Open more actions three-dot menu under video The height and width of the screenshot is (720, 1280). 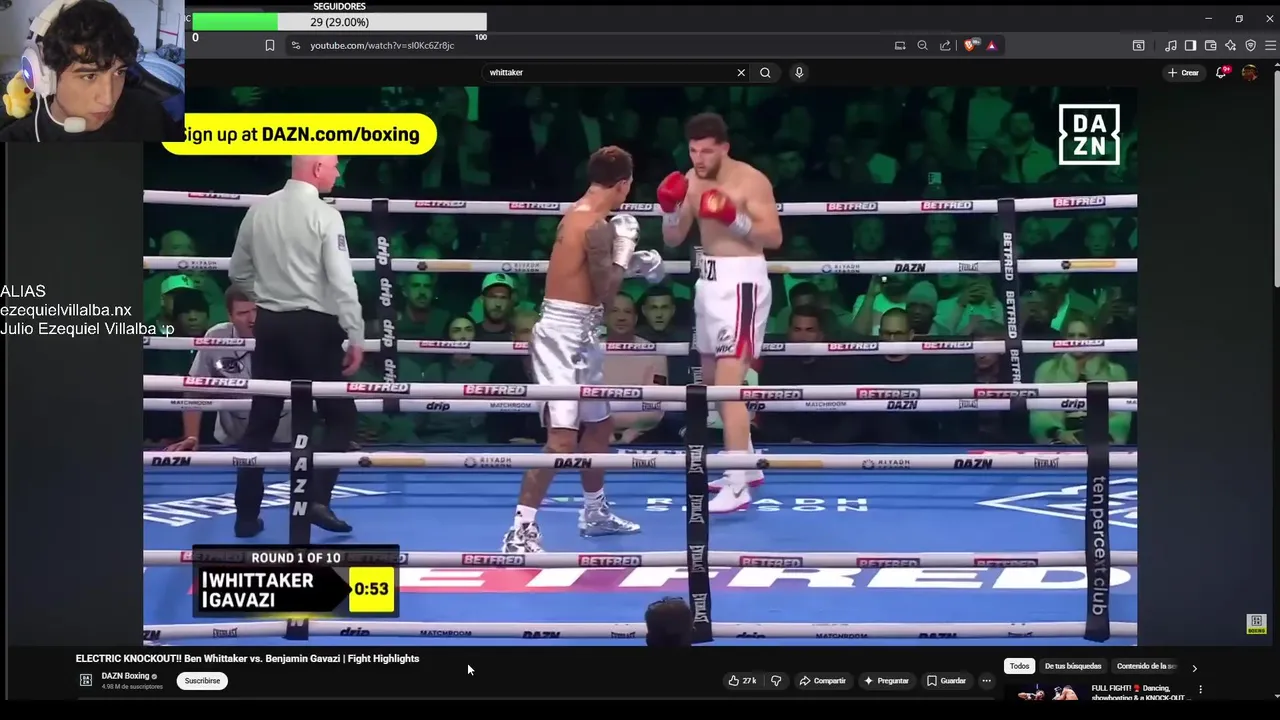(x=986, y=681)
